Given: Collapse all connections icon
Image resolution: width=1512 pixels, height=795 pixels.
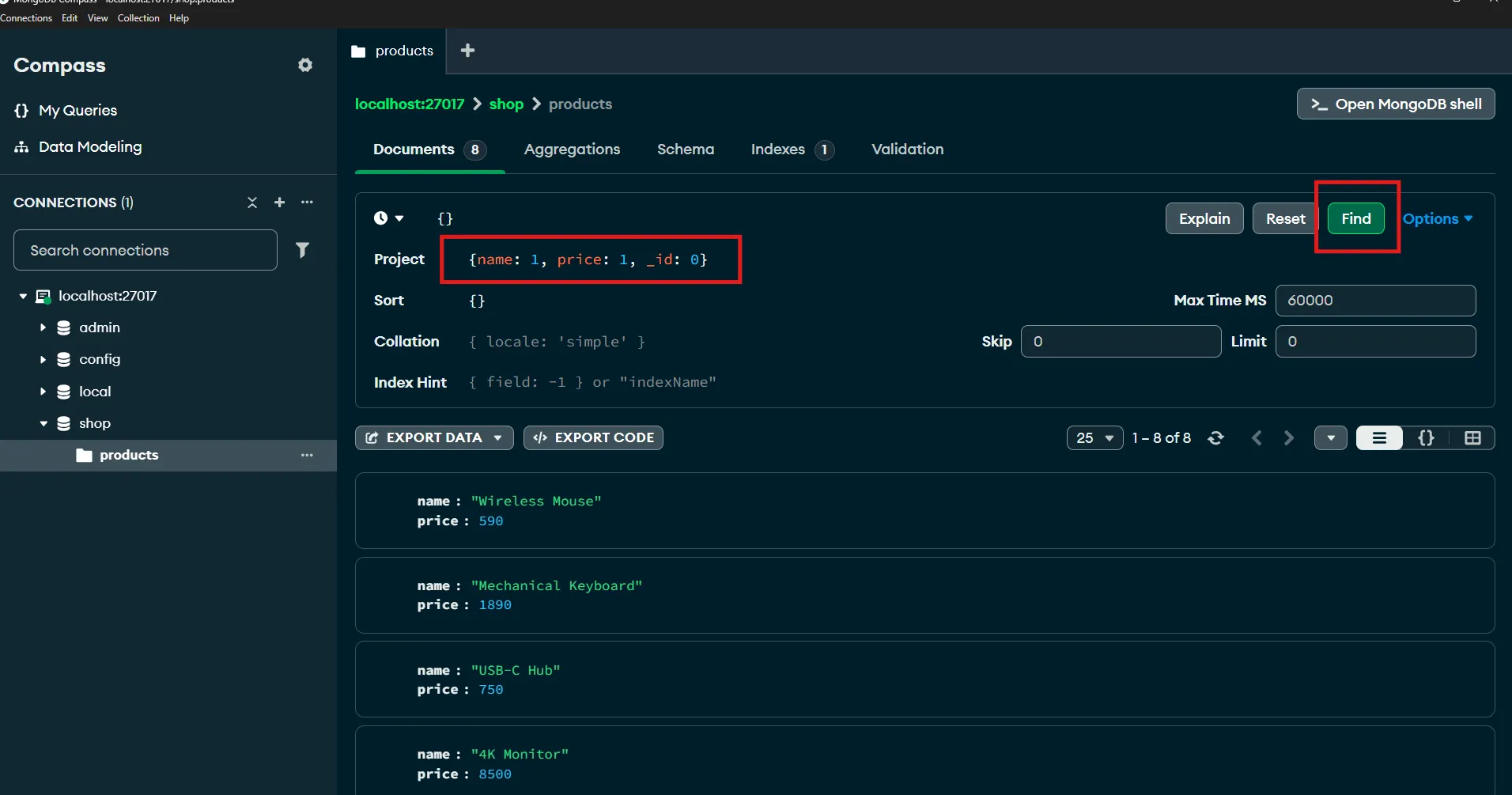Looking at the screenshot, I should pos(252,203).
